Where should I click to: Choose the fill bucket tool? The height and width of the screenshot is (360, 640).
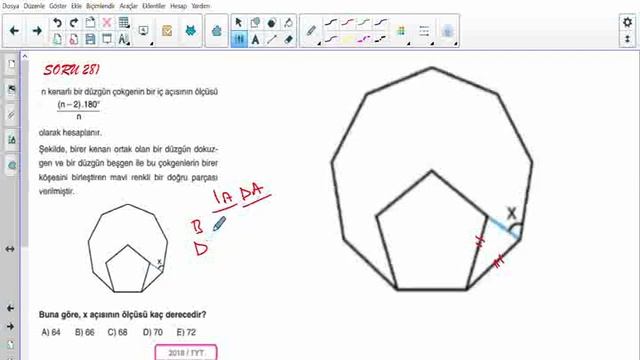[x=288, y=23]
